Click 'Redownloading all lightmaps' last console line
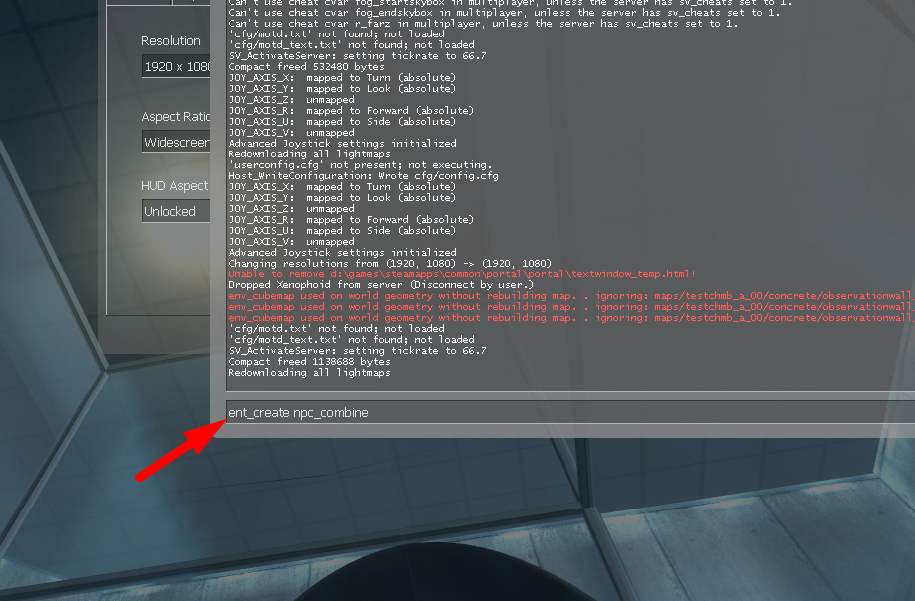Image resolution: width=915 pixels, height=601 pixels. coord(309,373)
